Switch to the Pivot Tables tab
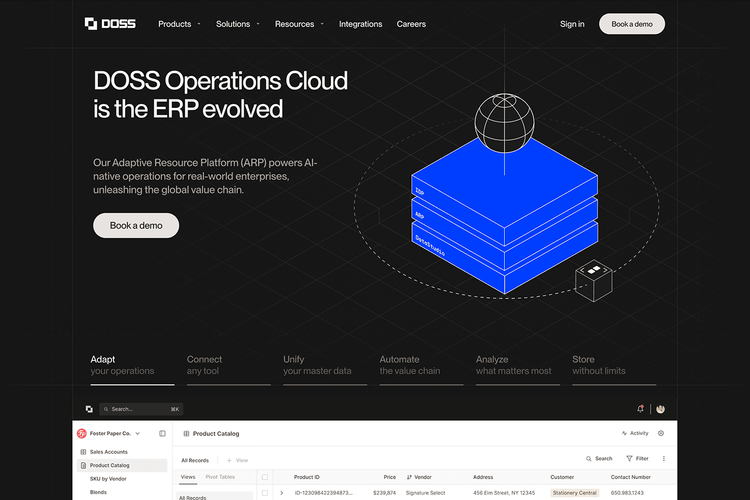 pyautogui.click(x=220, y=477)
